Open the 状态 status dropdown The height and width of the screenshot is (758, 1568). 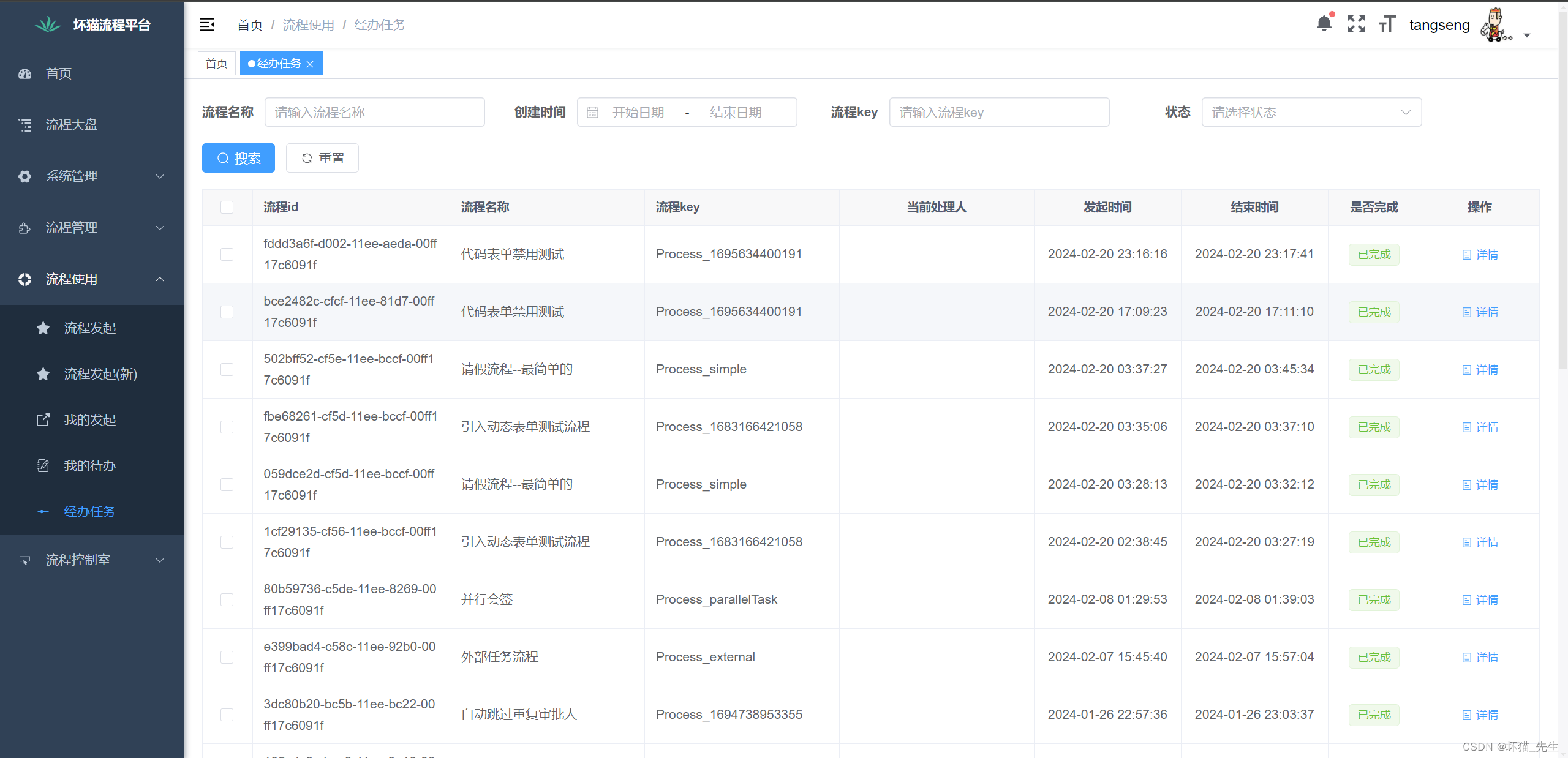tap(1311, 113)
